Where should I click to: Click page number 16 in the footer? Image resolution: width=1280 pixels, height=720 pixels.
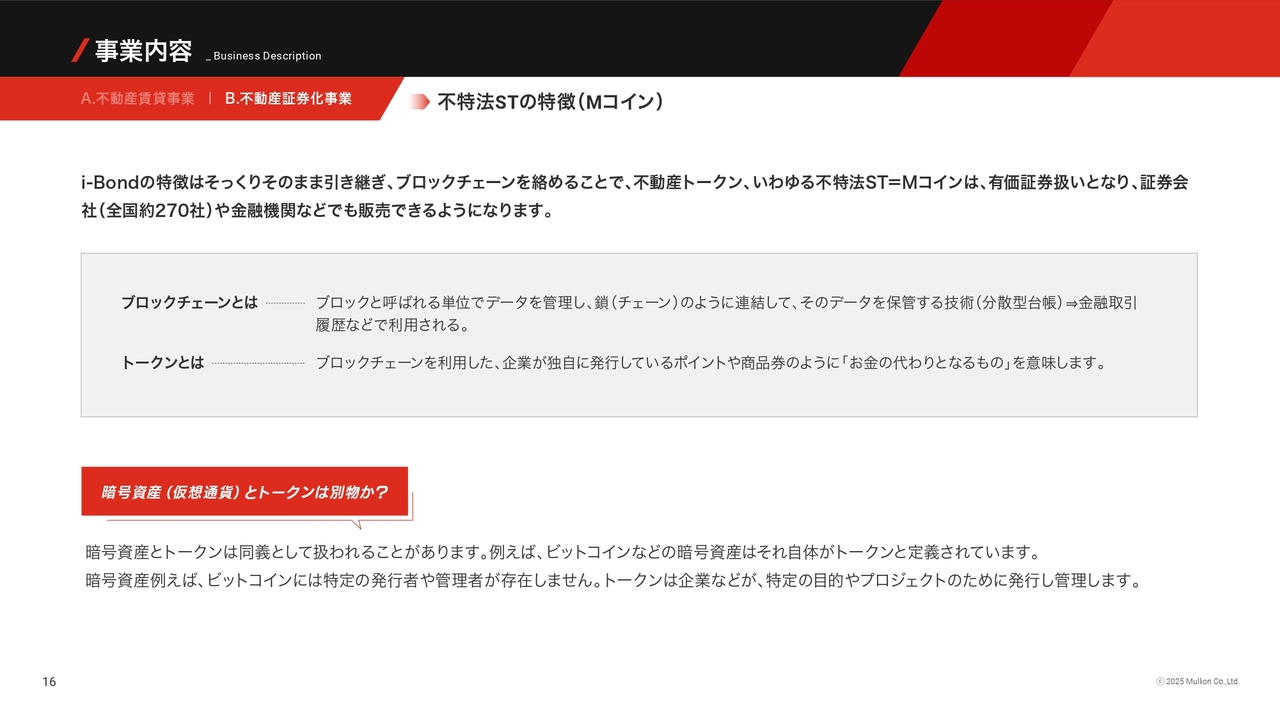[x=49, y=682]
